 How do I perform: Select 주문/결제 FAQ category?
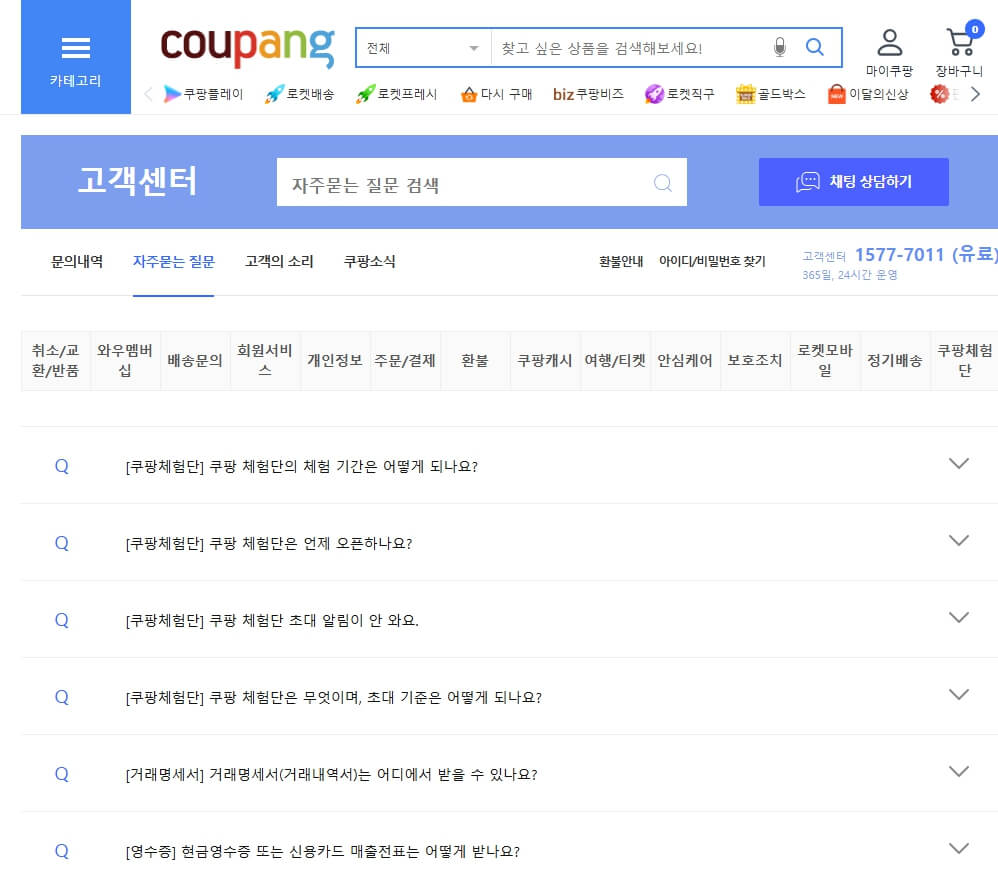405,360
